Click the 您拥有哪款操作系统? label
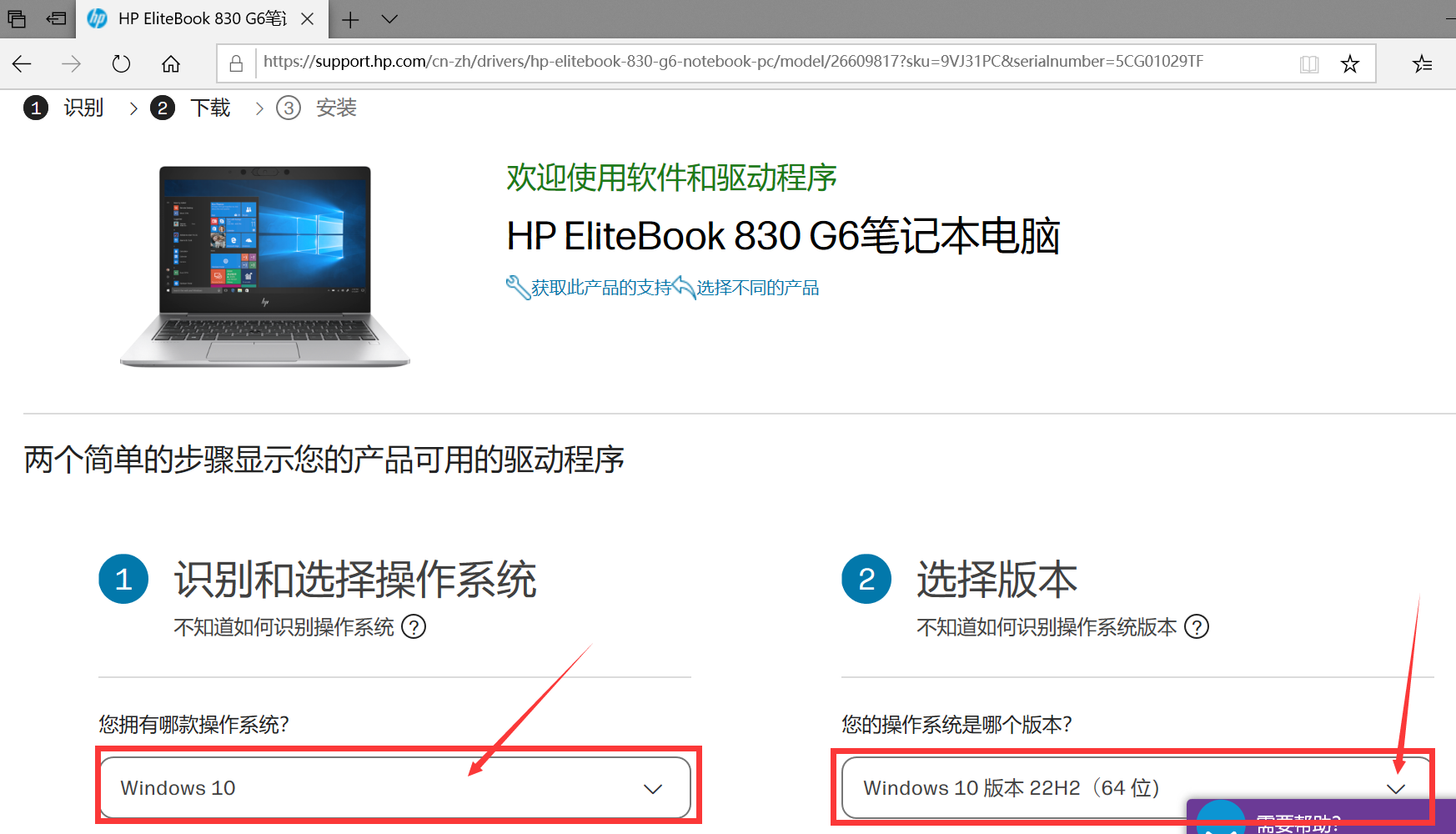 pos(193,724)
